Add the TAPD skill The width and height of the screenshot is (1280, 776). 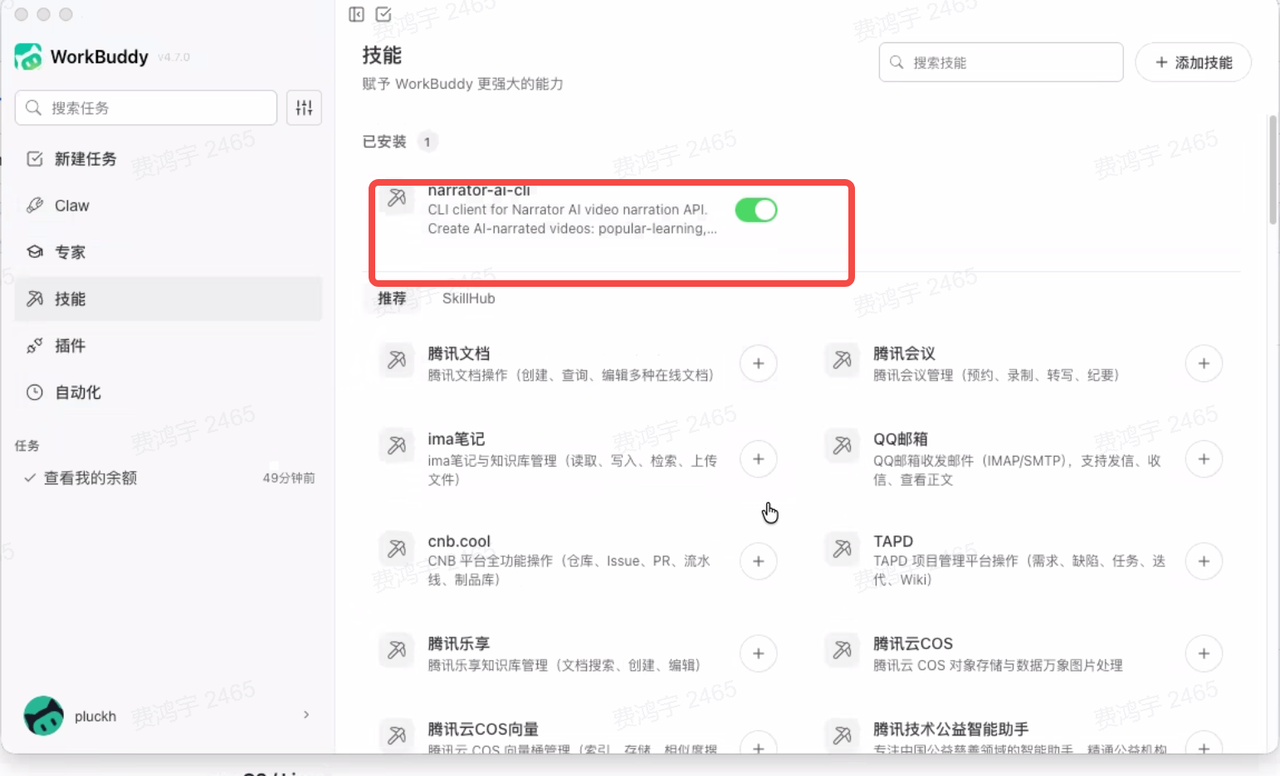coord(1204,561)
